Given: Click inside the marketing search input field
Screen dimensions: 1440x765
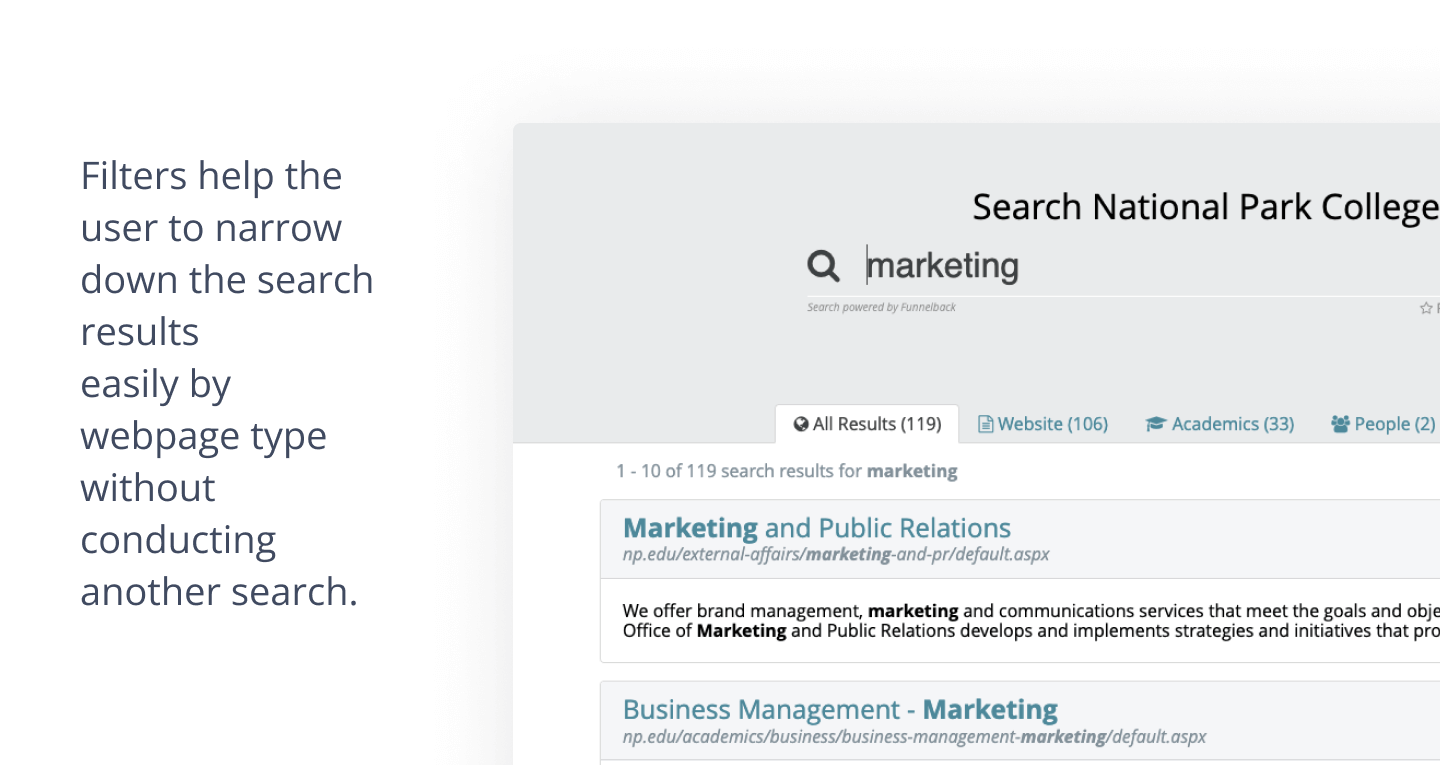Looking at the screenshot, I should [x=1150, y=266].
